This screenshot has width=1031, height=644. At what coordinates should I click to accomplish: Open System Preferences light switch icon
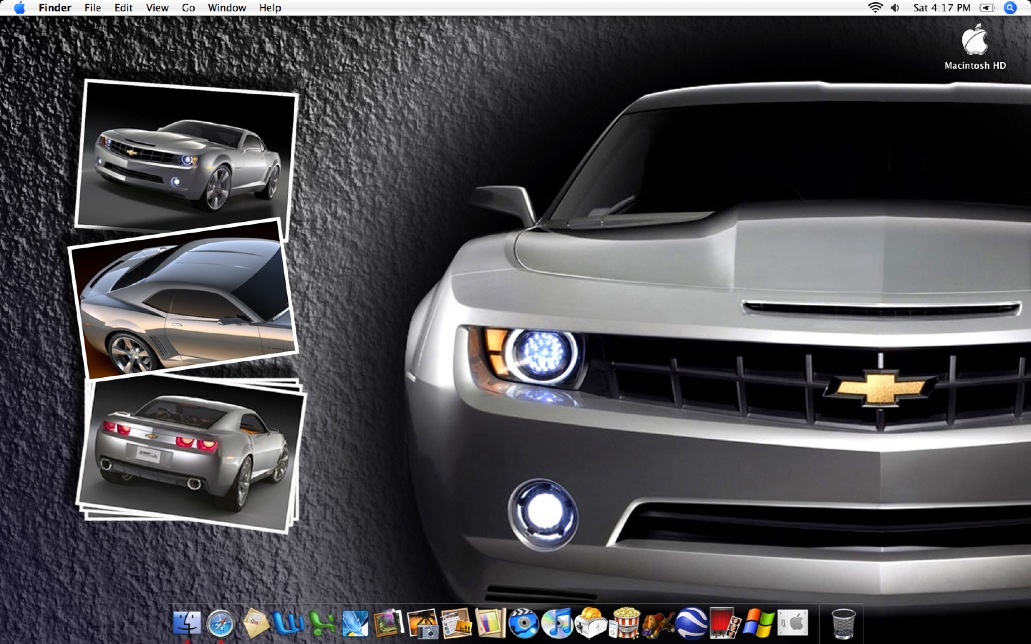tap(793, 623)
